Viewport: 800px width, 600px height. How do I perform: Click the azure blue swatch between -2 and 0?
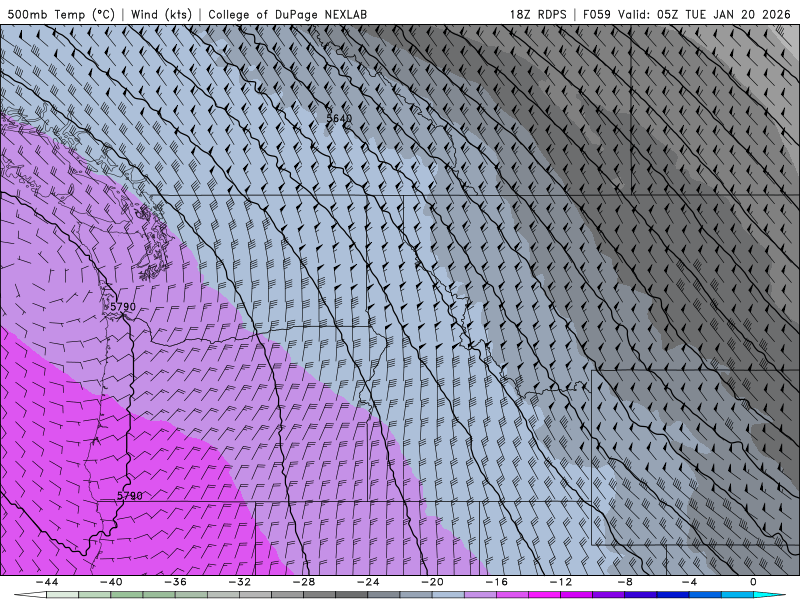(x=737, y=595)
